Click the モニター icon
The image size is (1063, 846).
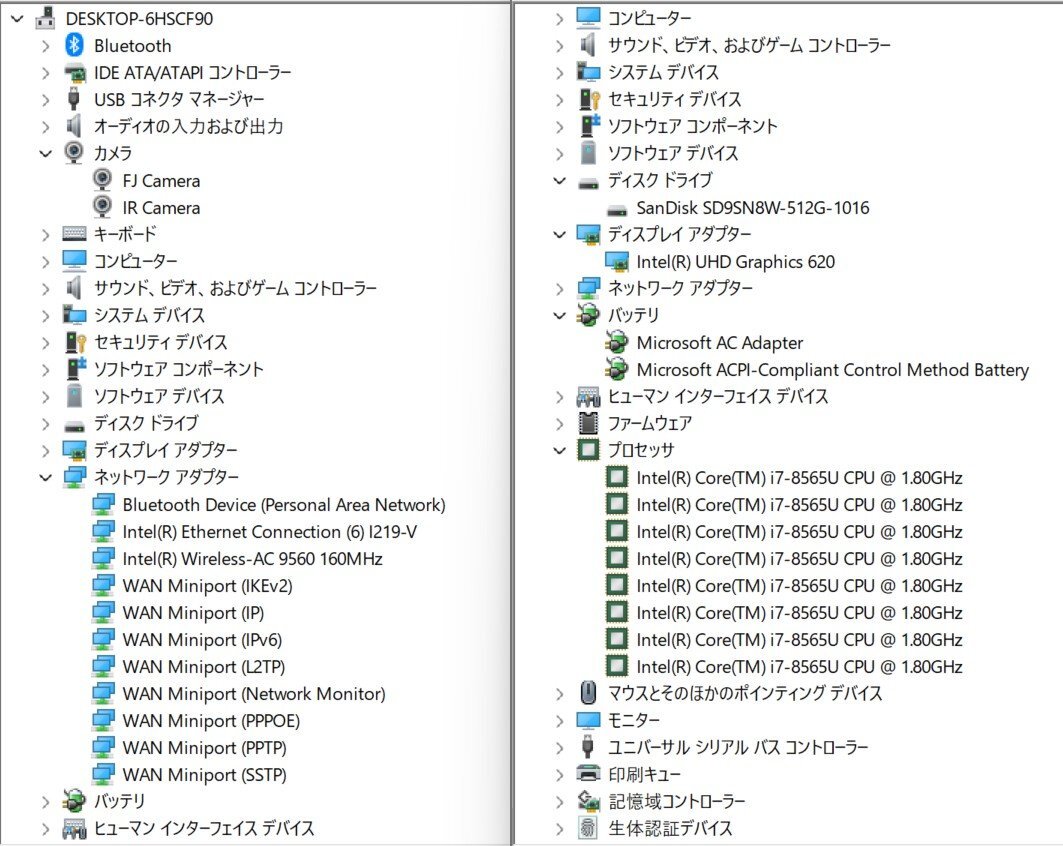588,720
